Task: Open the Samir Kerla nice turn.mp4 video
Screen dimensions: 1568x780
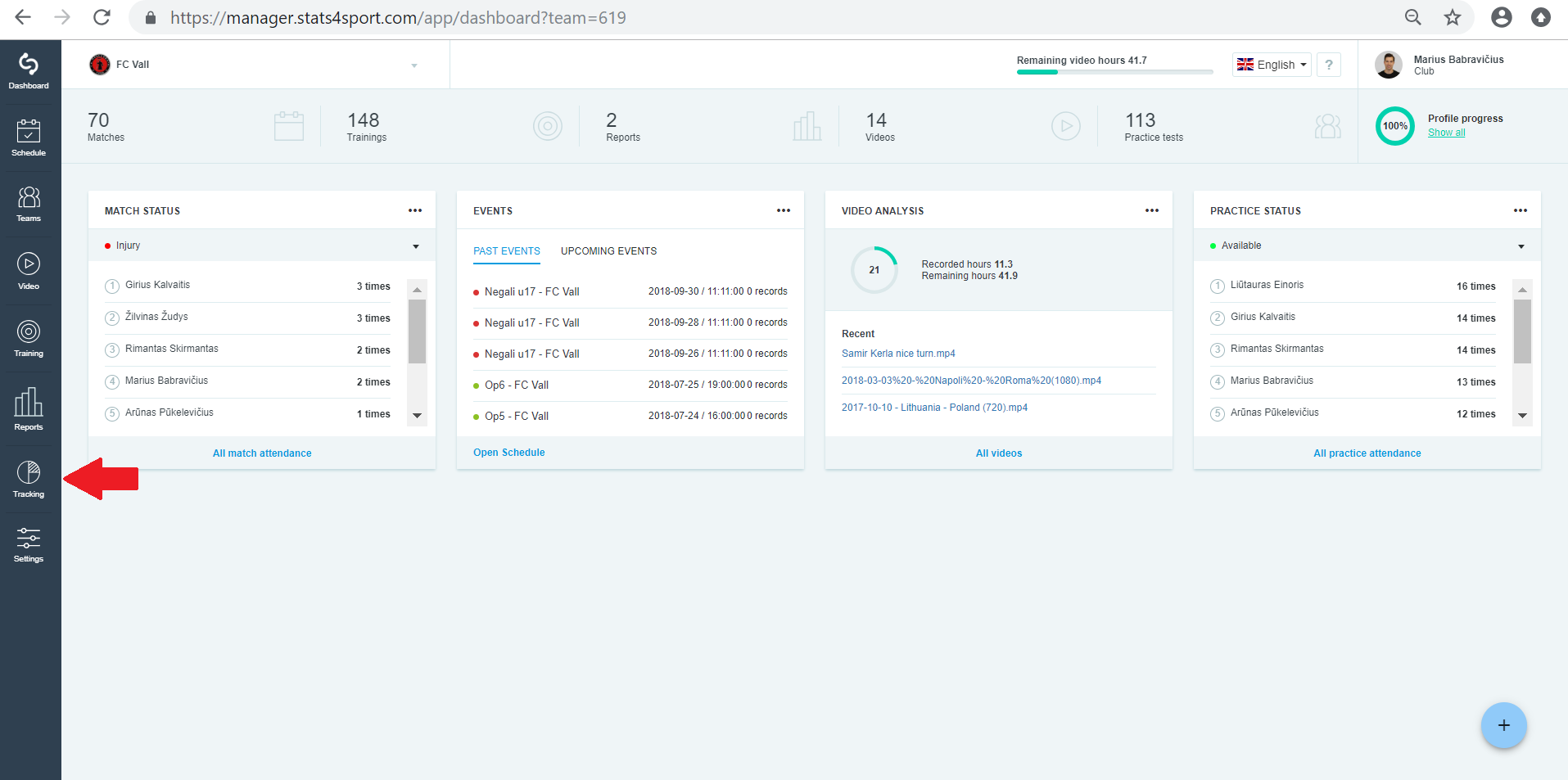Action: tap(898, 354)
